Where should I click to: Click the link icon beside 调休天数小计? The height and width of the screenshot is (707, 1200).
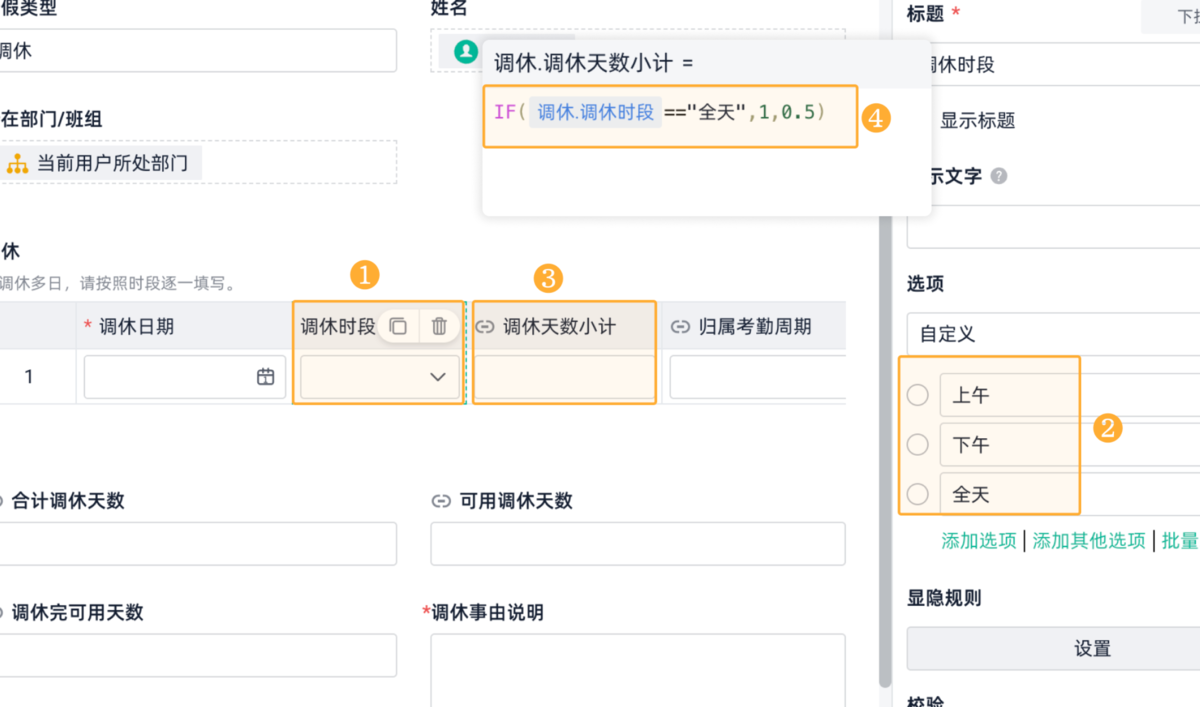(485, 327)
